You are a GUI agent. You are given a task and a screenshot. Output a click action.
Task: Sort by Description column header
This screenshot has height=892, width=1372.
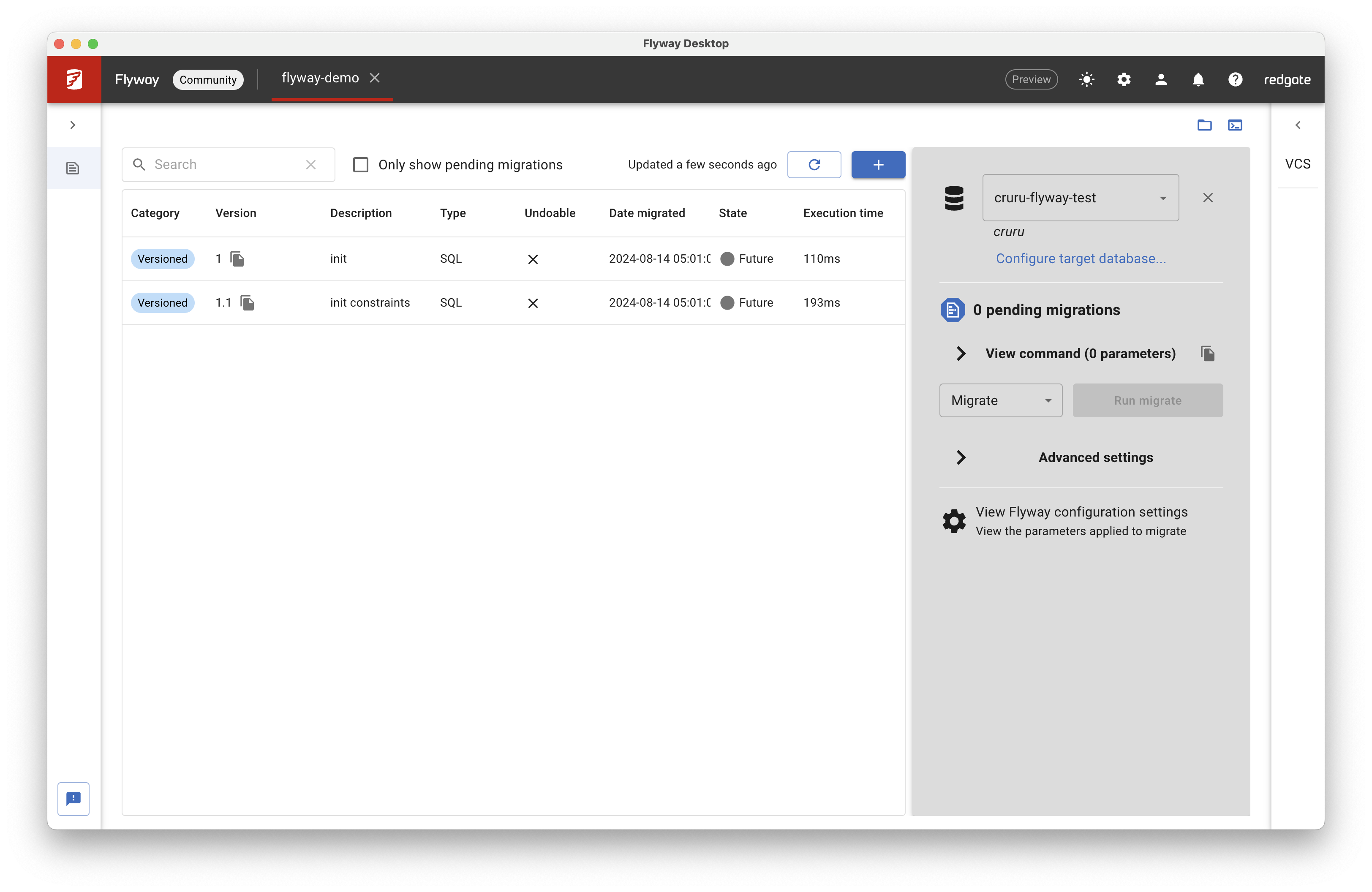click(361, 213)
